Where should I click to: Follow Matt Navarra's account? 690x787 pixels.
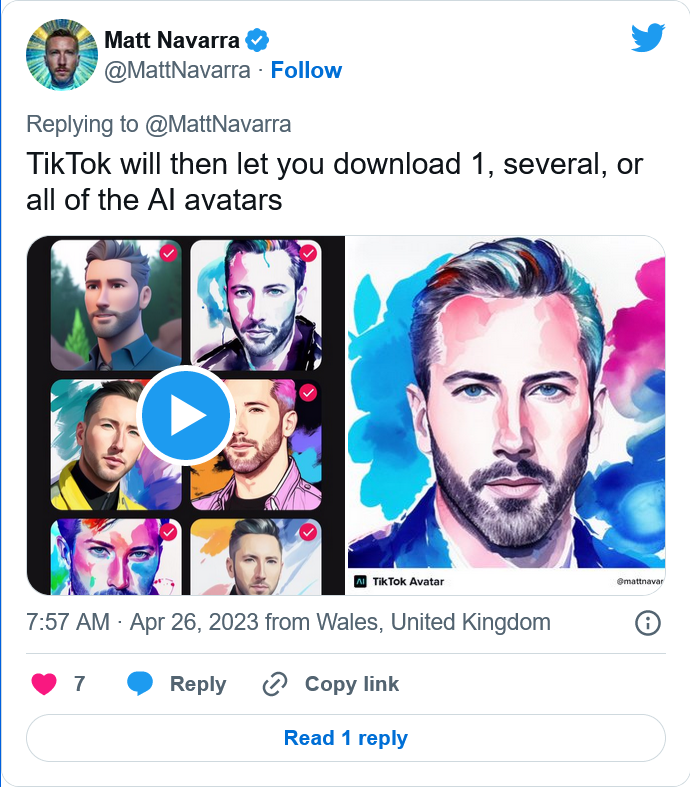pyautogui.click(x=306, y=70)
